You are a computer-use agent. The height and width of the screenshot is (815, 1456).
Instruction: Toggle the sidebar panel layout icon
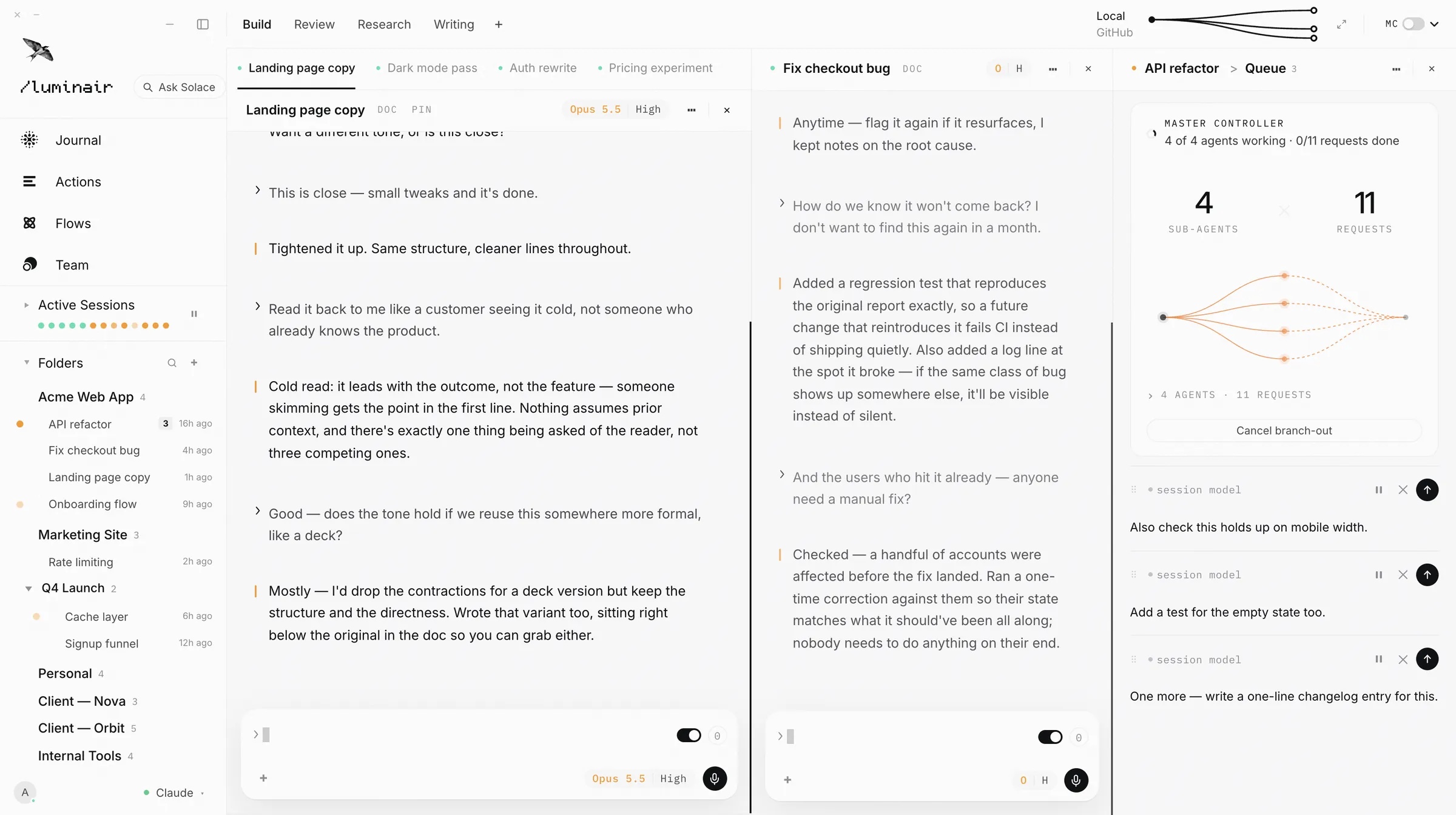[203, 24]
